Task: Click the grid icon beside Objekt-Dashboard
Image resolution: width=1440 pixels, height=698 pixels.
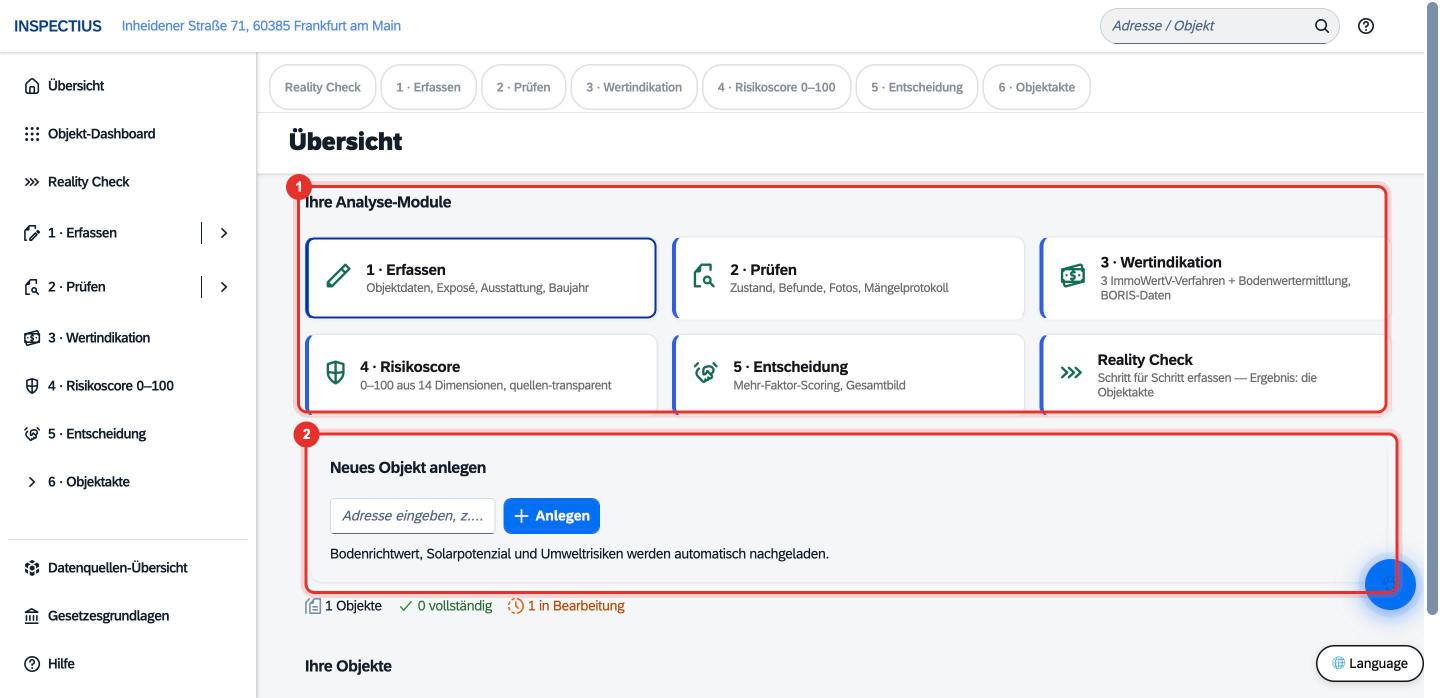Action: coord(31,134)
